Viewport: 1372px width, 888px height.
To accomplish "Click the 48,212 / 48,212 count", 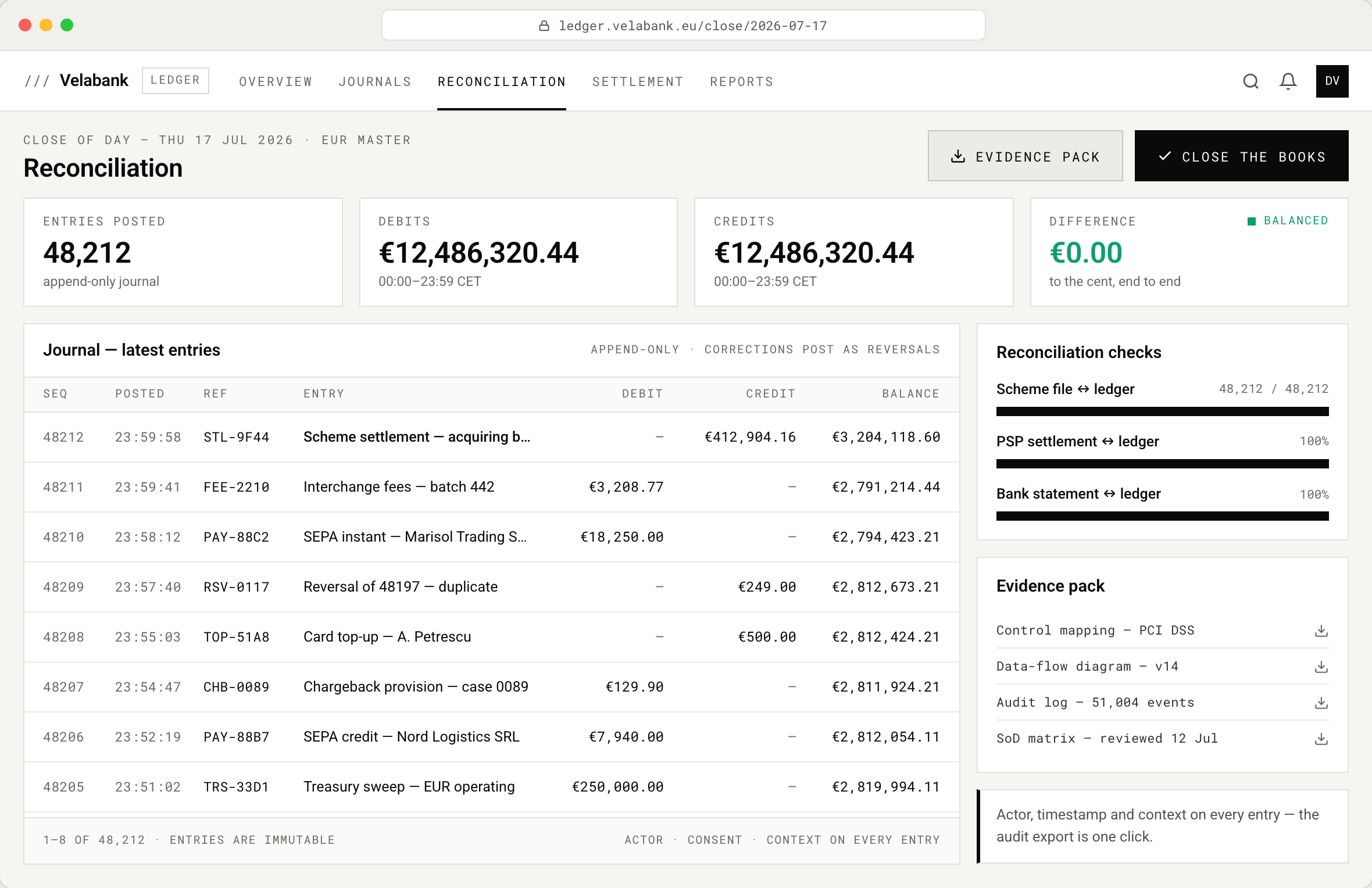I will tap(1274, 389).
